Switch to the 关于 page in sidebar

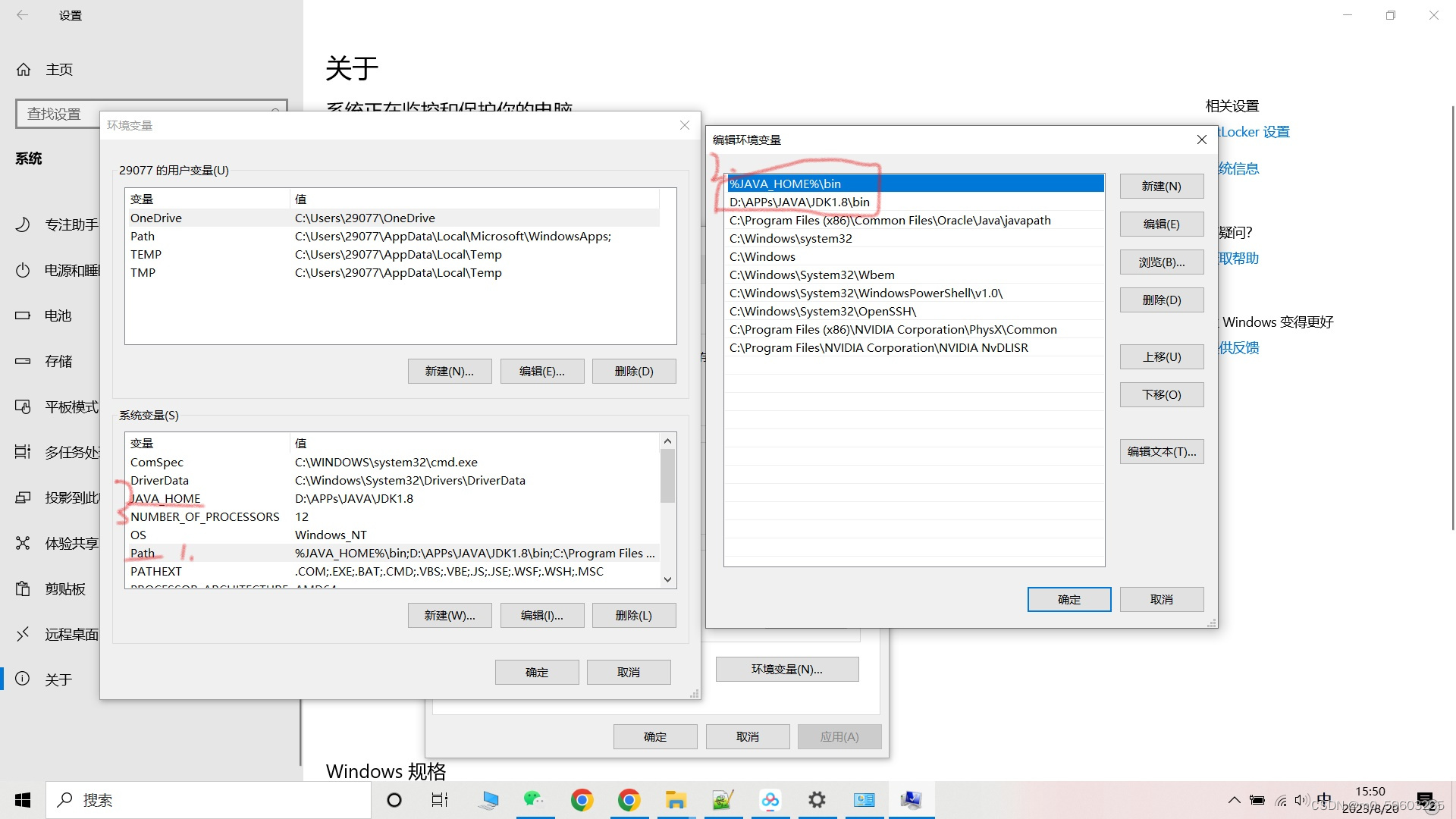click(59, 679)
